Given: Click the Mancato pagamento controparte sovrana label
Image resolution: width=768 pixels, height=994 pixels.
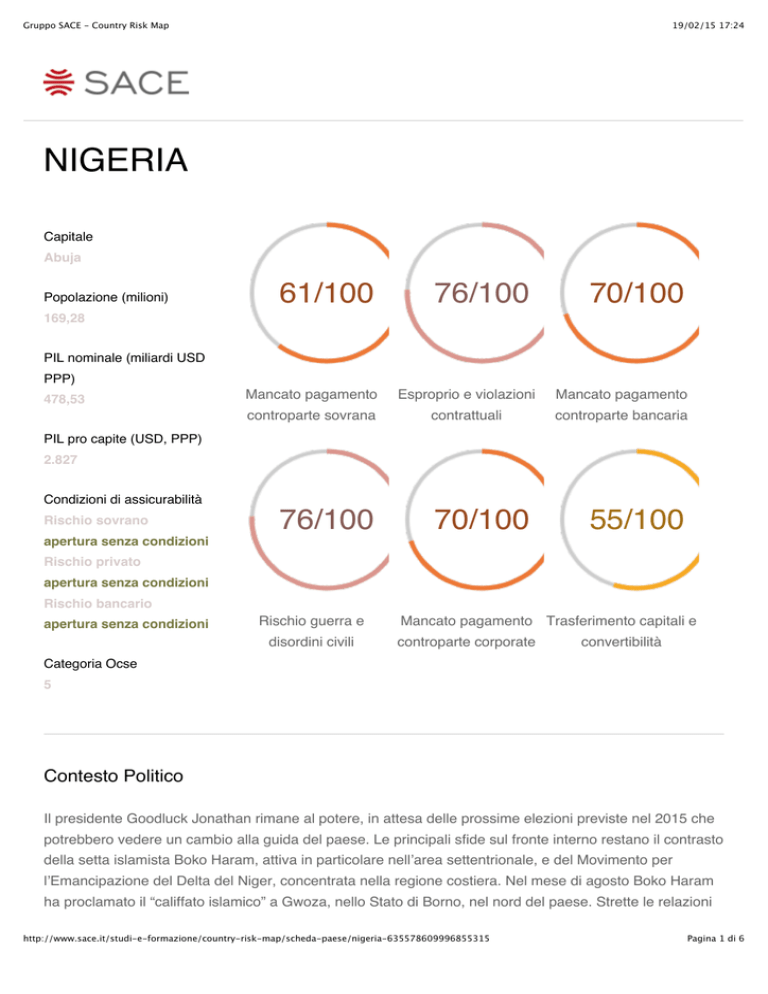Looking at the screenshot, I should click(x=311, y=404).
